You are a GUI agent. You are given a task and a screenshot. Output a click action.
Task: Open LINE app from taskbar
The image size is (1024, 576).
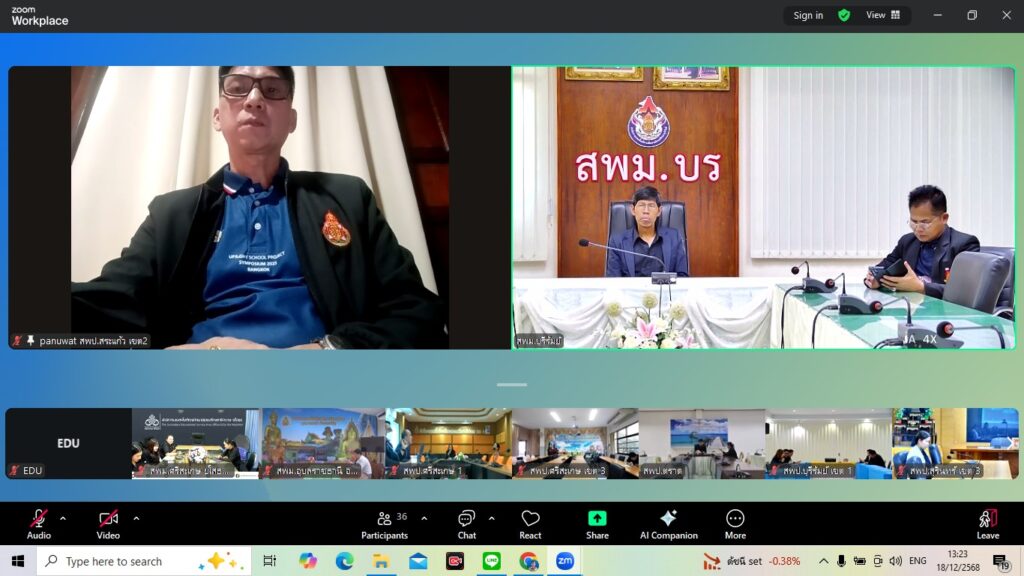(x=492, y=561)
